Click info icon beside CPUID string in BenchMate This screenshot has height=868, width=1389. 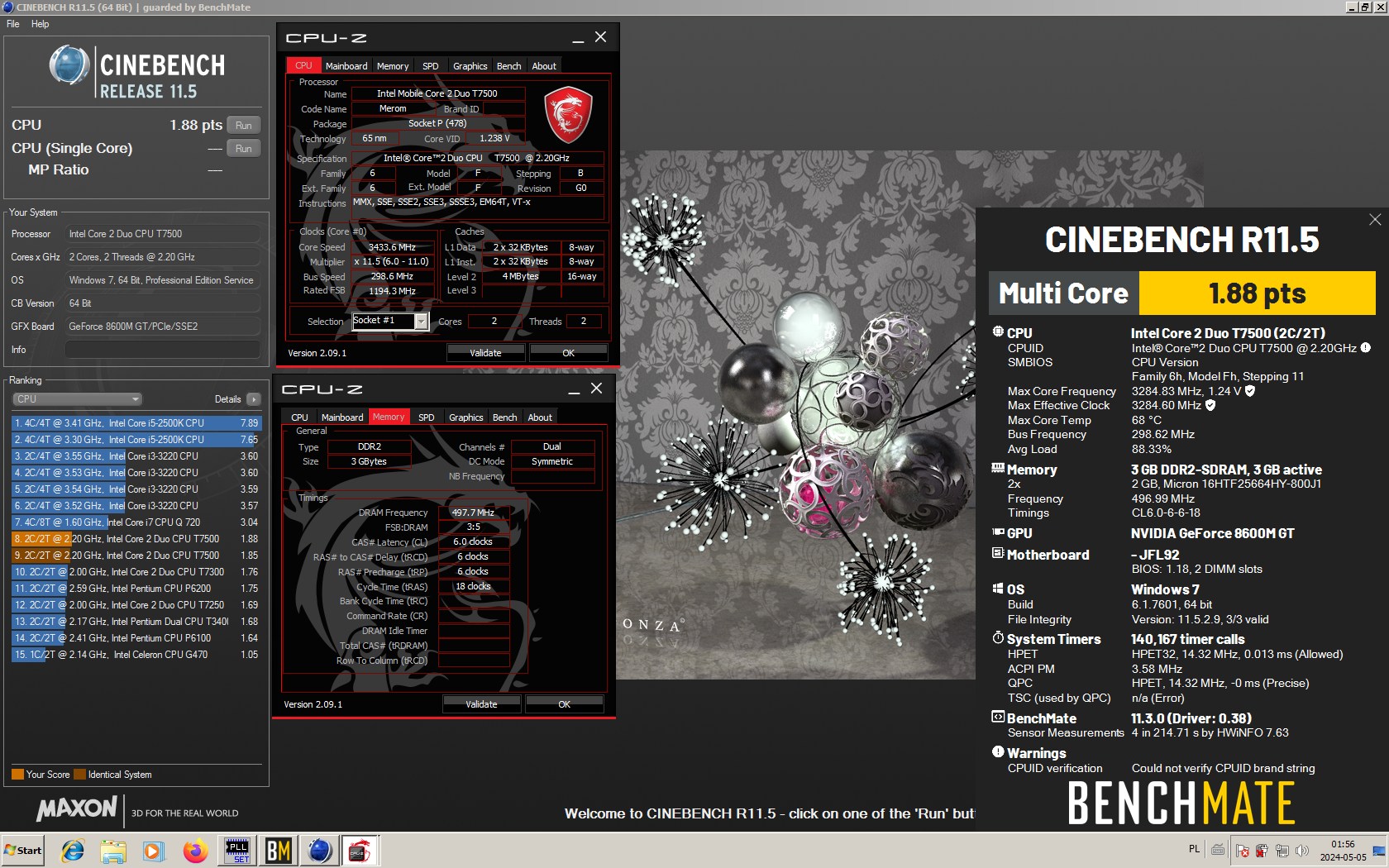1366,348
